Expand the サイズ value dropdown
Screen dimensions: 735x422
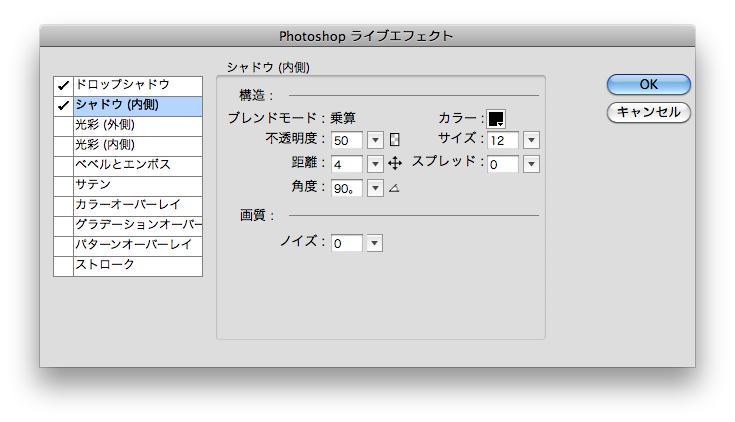click(x=531, y=139)
